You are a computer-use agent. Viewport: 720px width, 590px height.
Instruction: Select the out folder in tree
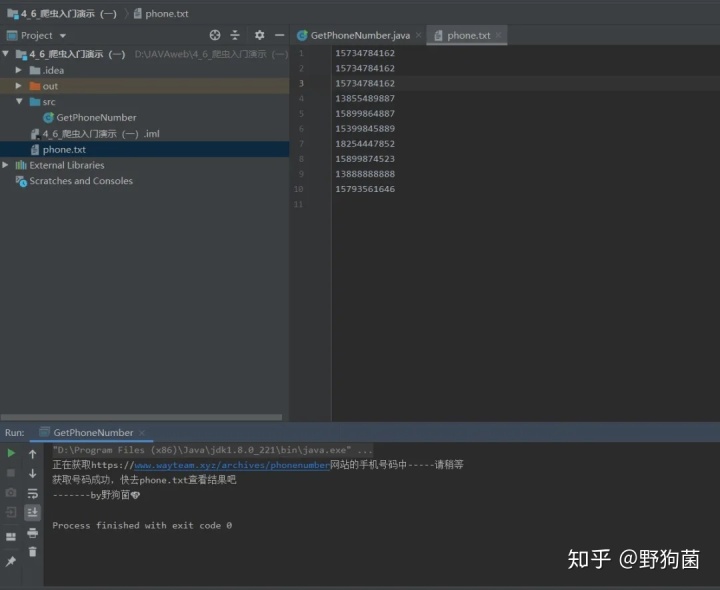[x=50, y=86]
